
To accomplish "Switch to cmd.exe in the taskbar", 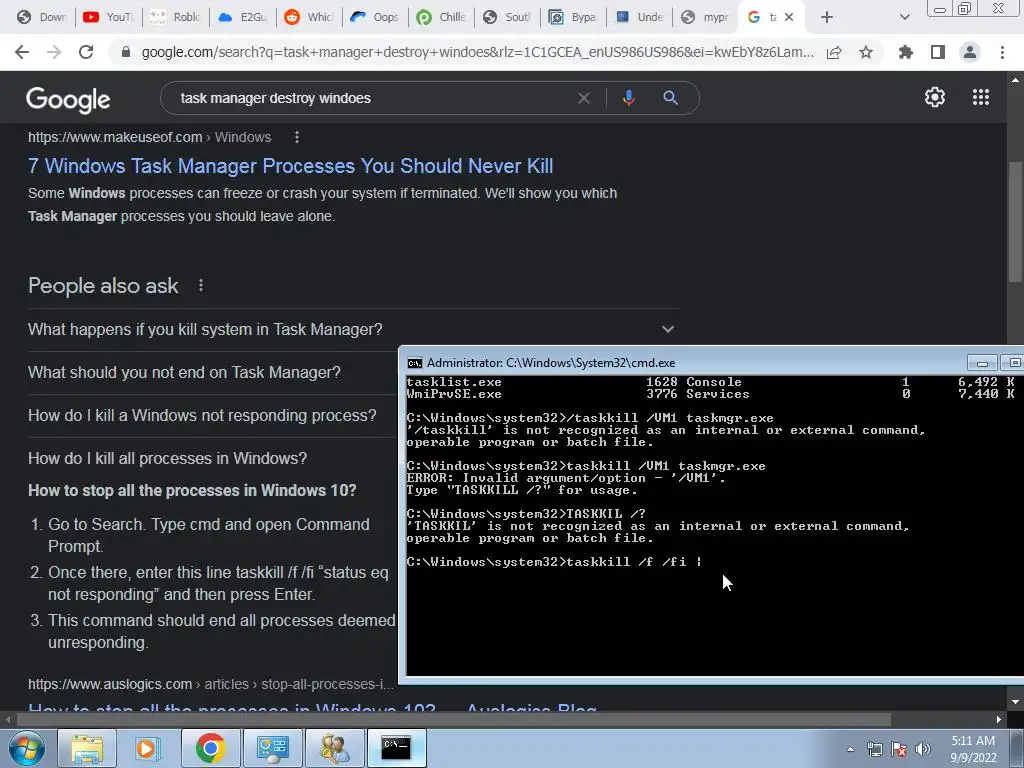I will coord(396,748).
